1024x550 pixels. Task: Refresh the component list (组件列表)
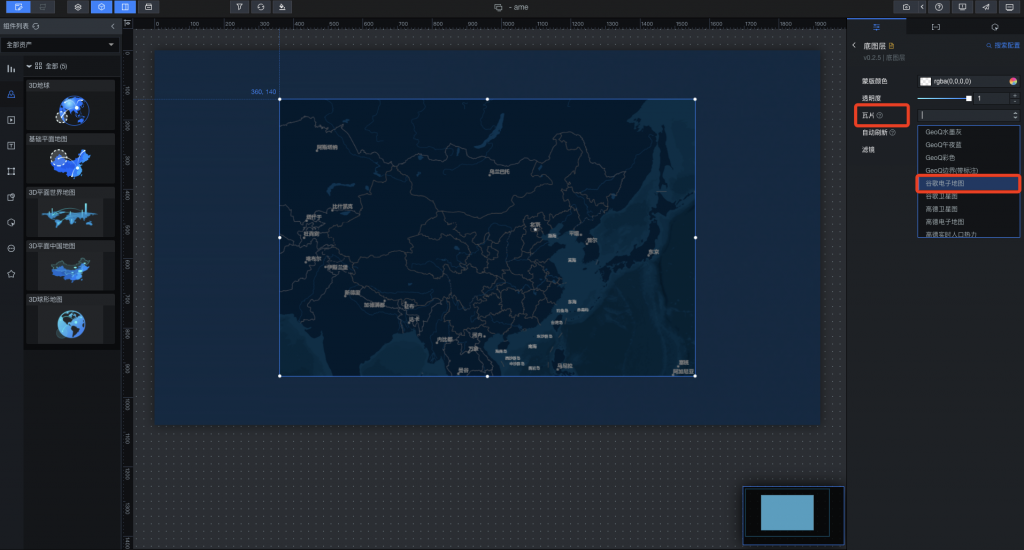click(36, 26)
